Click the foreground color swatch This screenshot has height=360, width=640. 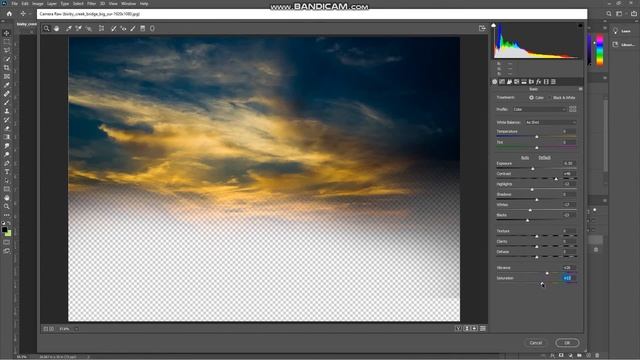tap(4, 230)
